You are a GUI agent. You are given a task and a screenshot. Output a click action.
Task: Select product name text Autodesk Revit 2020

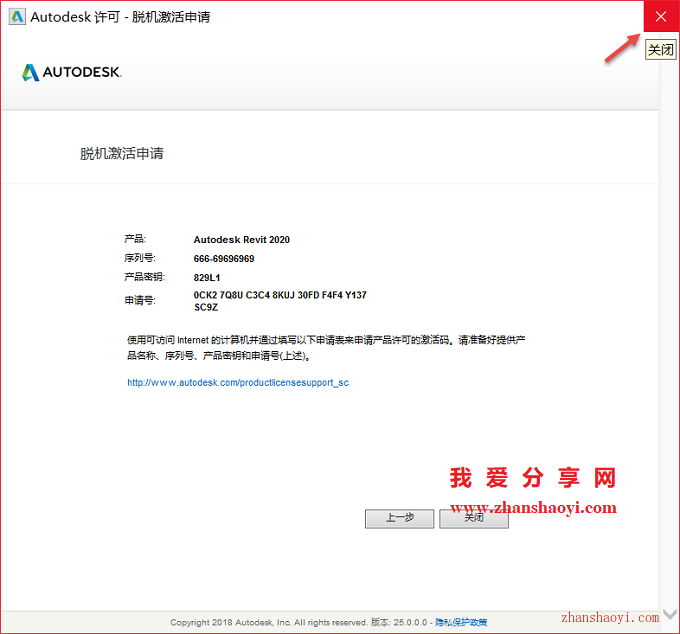[x=242, y=239]
